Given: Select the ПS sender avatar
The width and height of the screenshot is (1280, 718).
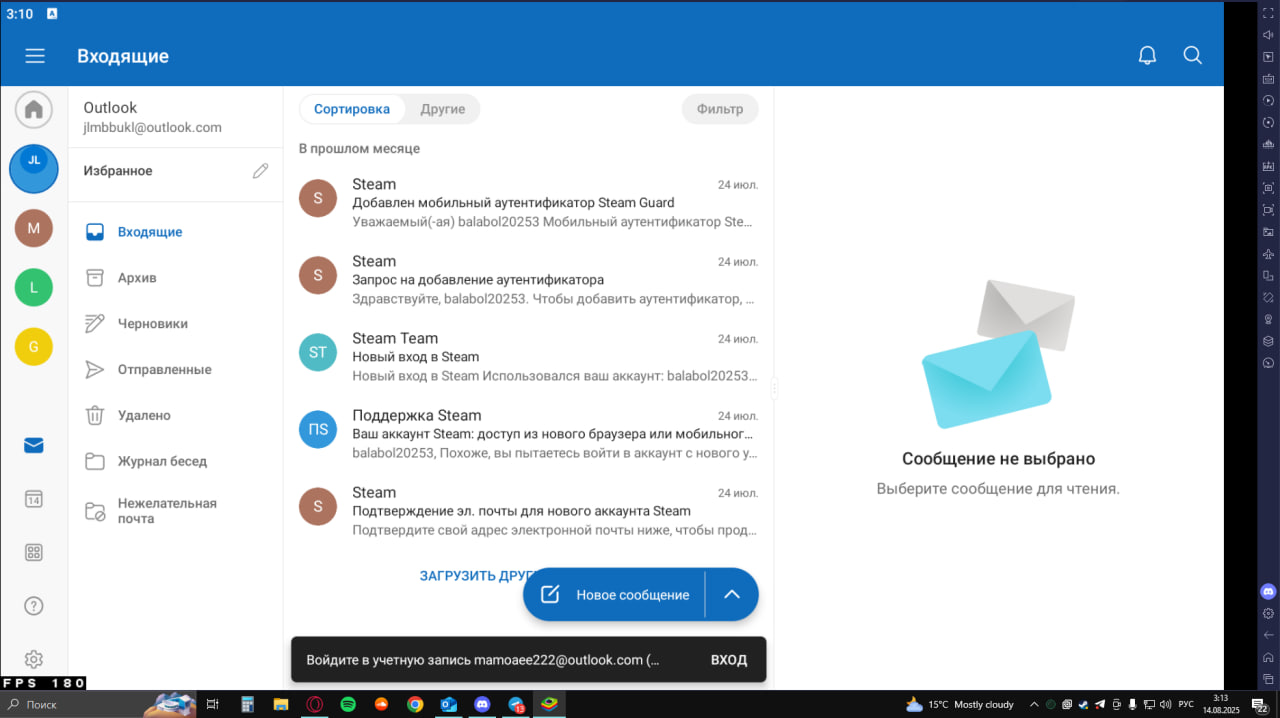Looking at the screenshot, I should coord(318,429).
